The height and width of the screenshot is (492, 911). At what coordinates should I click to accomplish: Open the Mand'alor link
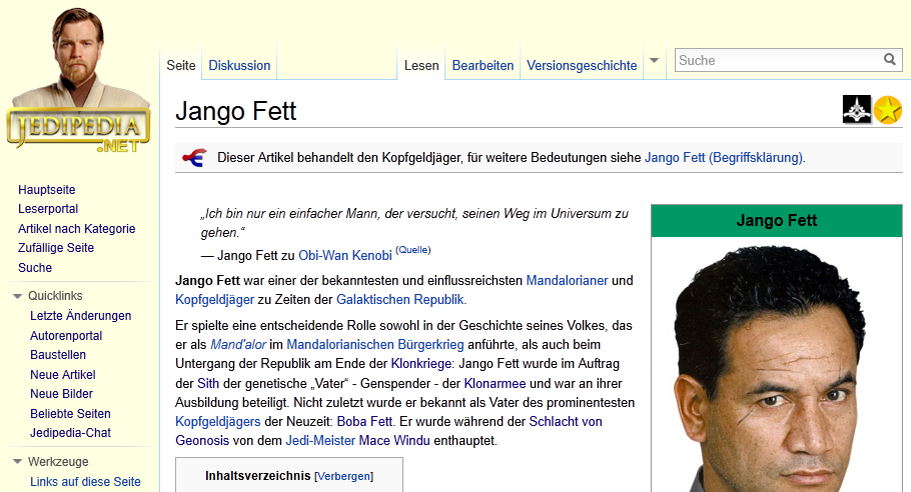click(238, 344)
